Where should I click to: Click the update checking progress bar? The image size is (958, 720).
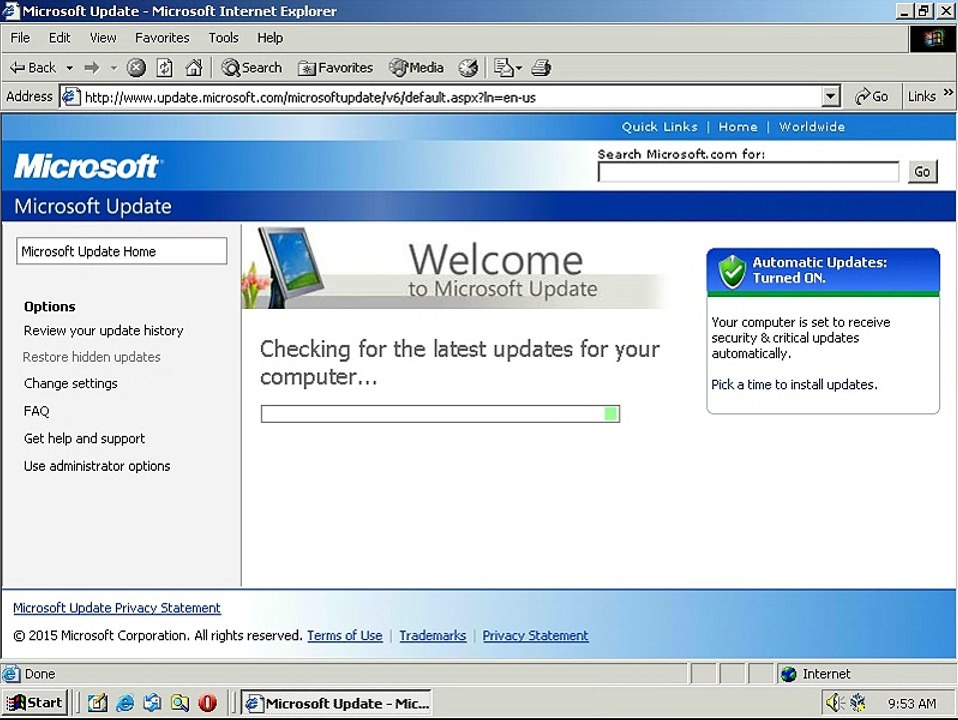(440, 414)
